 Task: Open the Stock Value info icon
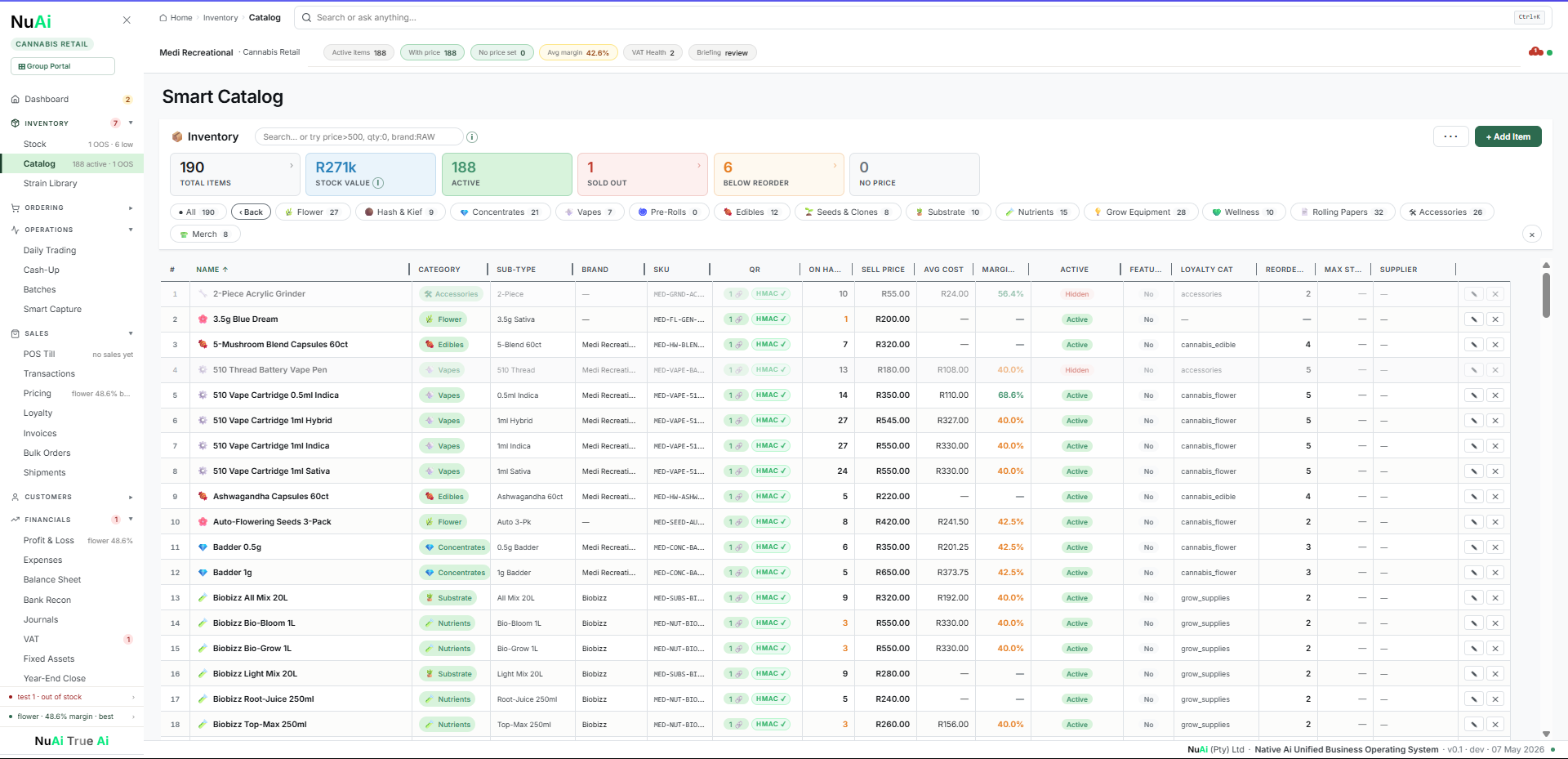click(378, 183)
